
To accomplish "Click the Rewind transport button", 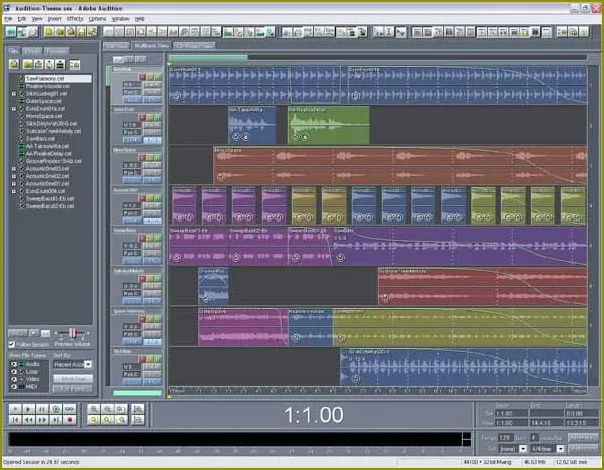I will point(29,420).
